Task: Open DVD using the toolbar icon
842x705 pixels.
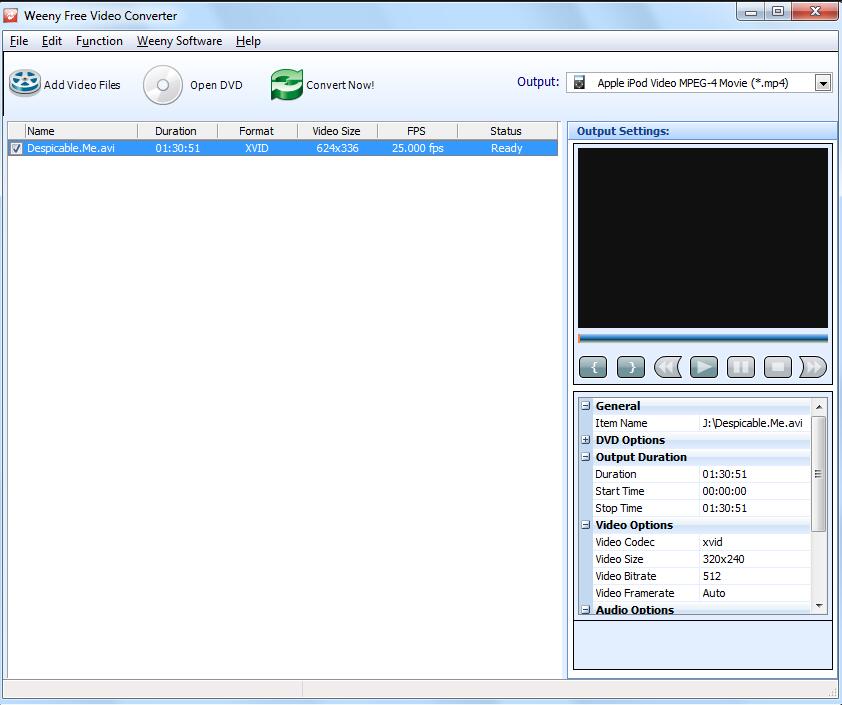Action: 162,85
